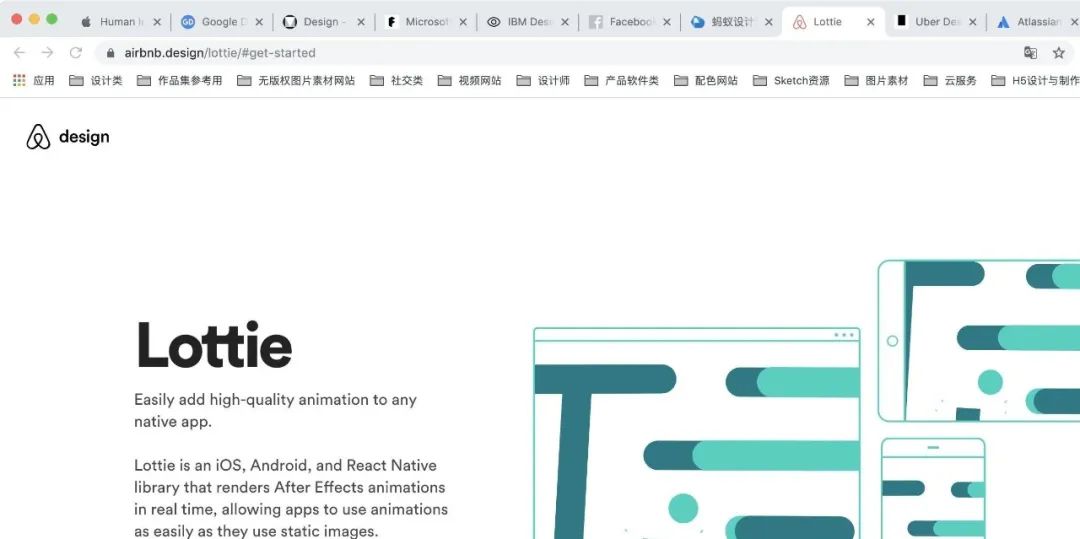Close the Human Interface tab

[157, 22]
